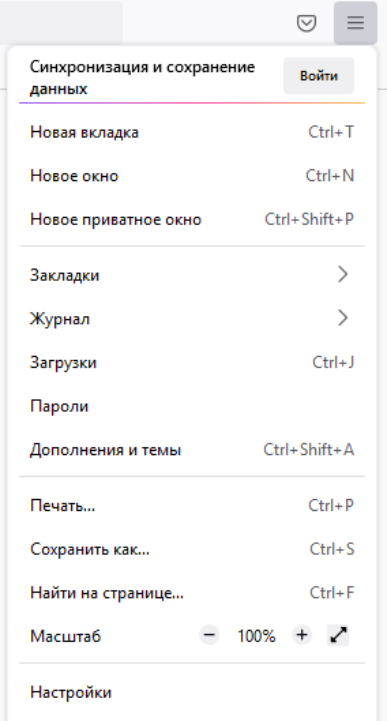Zoom out with the minus icon
Viewport: 387px width, 721px height.
point(210,636)
